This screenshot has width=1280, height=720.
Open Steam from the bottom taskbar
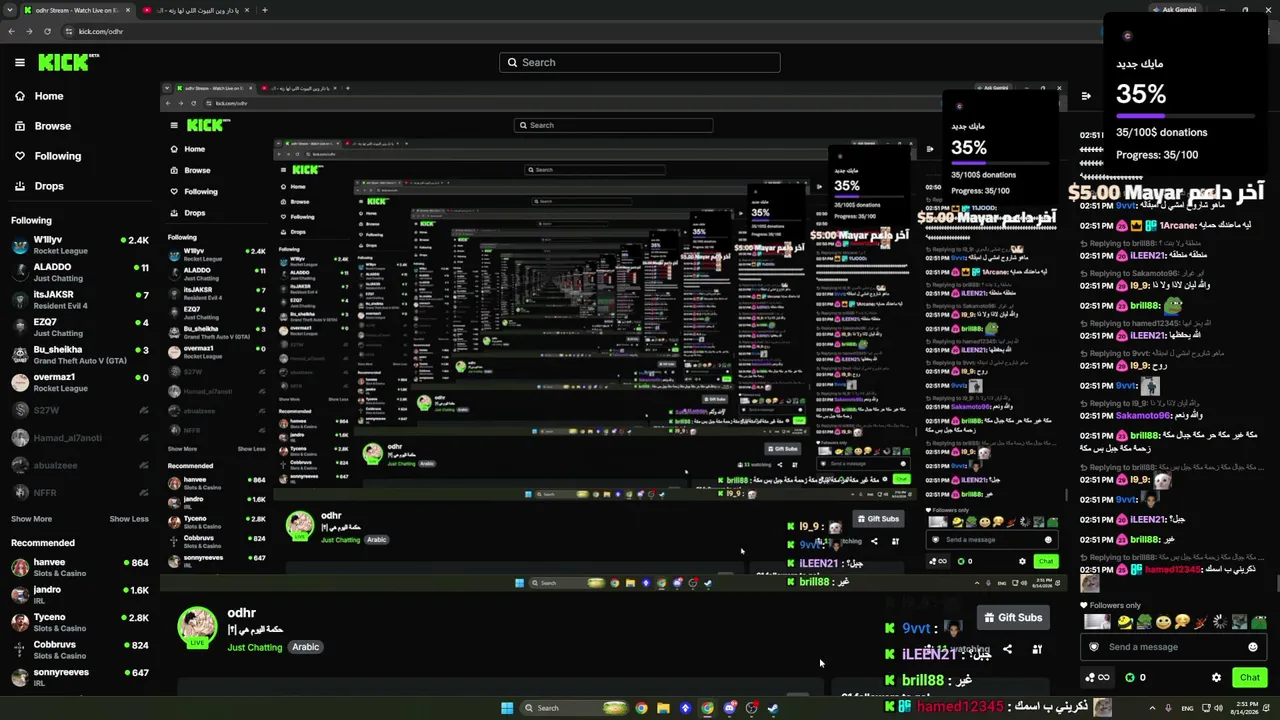773,708
